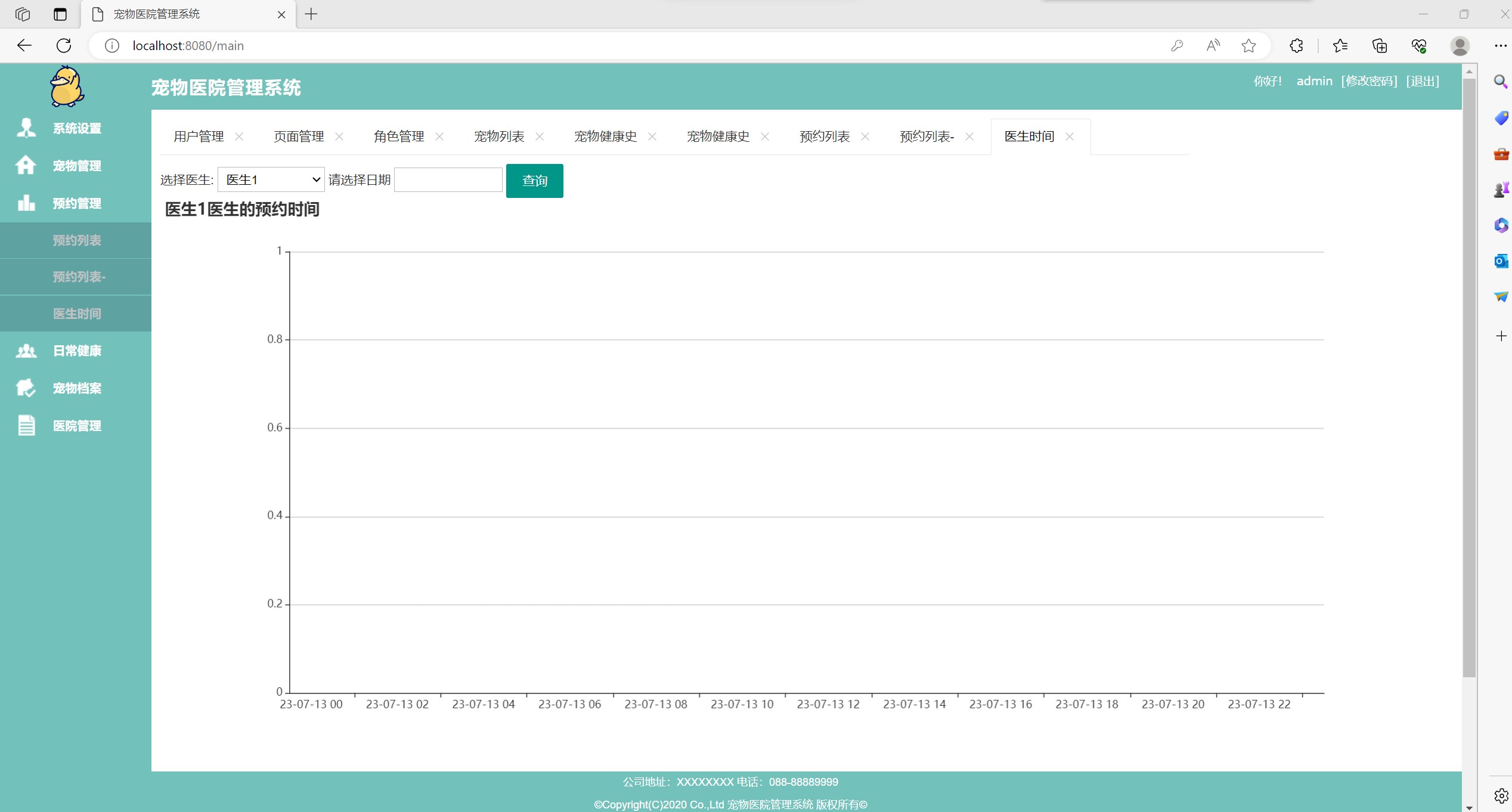Click the 退出 logout link
The image size is (1512, 812).
(1423, 81)
